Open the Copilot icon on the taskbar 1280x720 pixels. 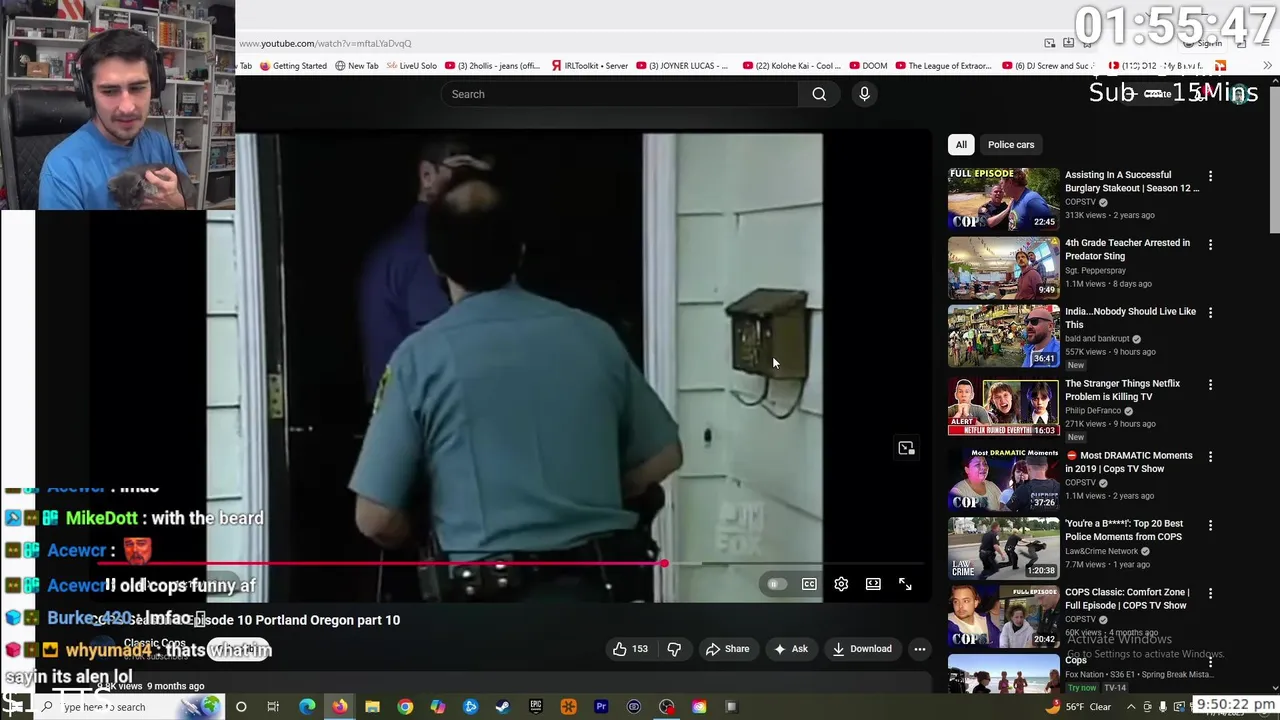click(438, 707)
